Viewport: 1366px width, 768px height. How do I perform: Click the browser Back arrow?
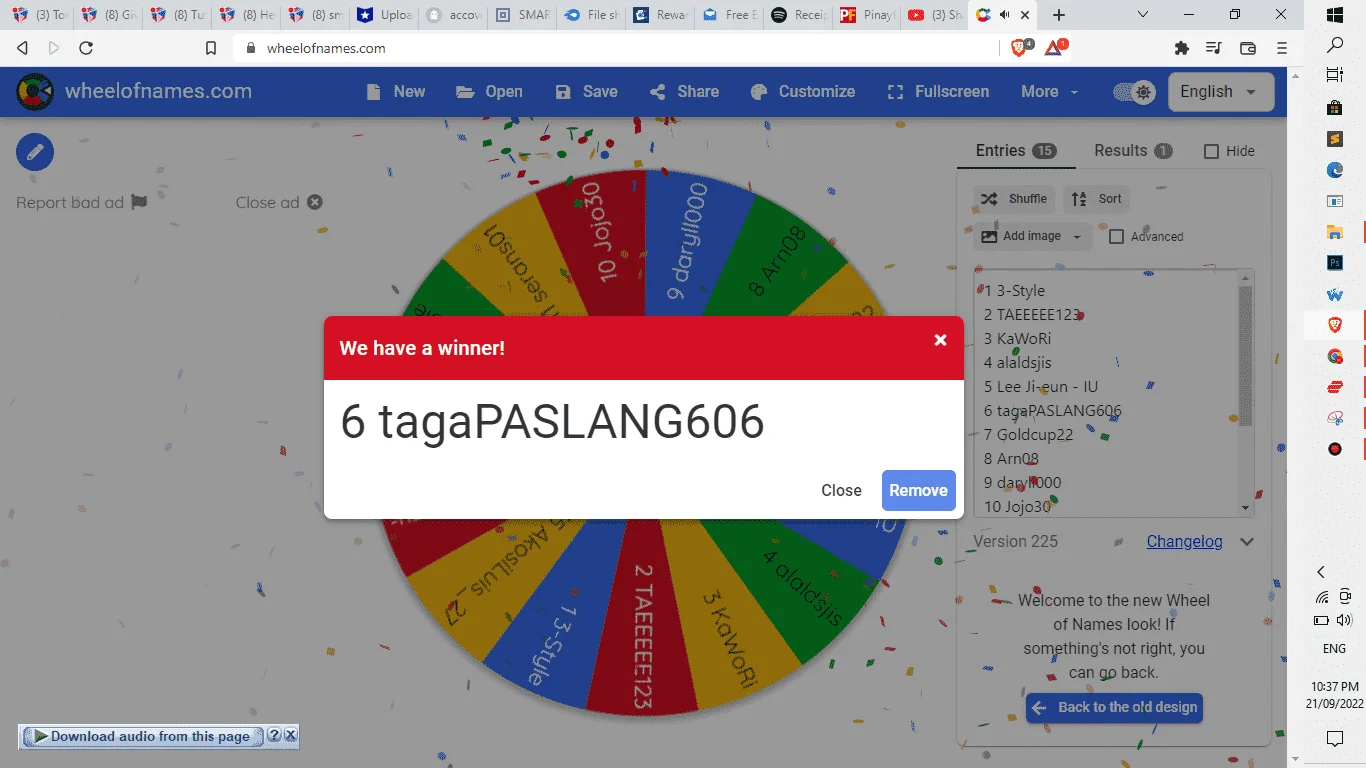23,48
